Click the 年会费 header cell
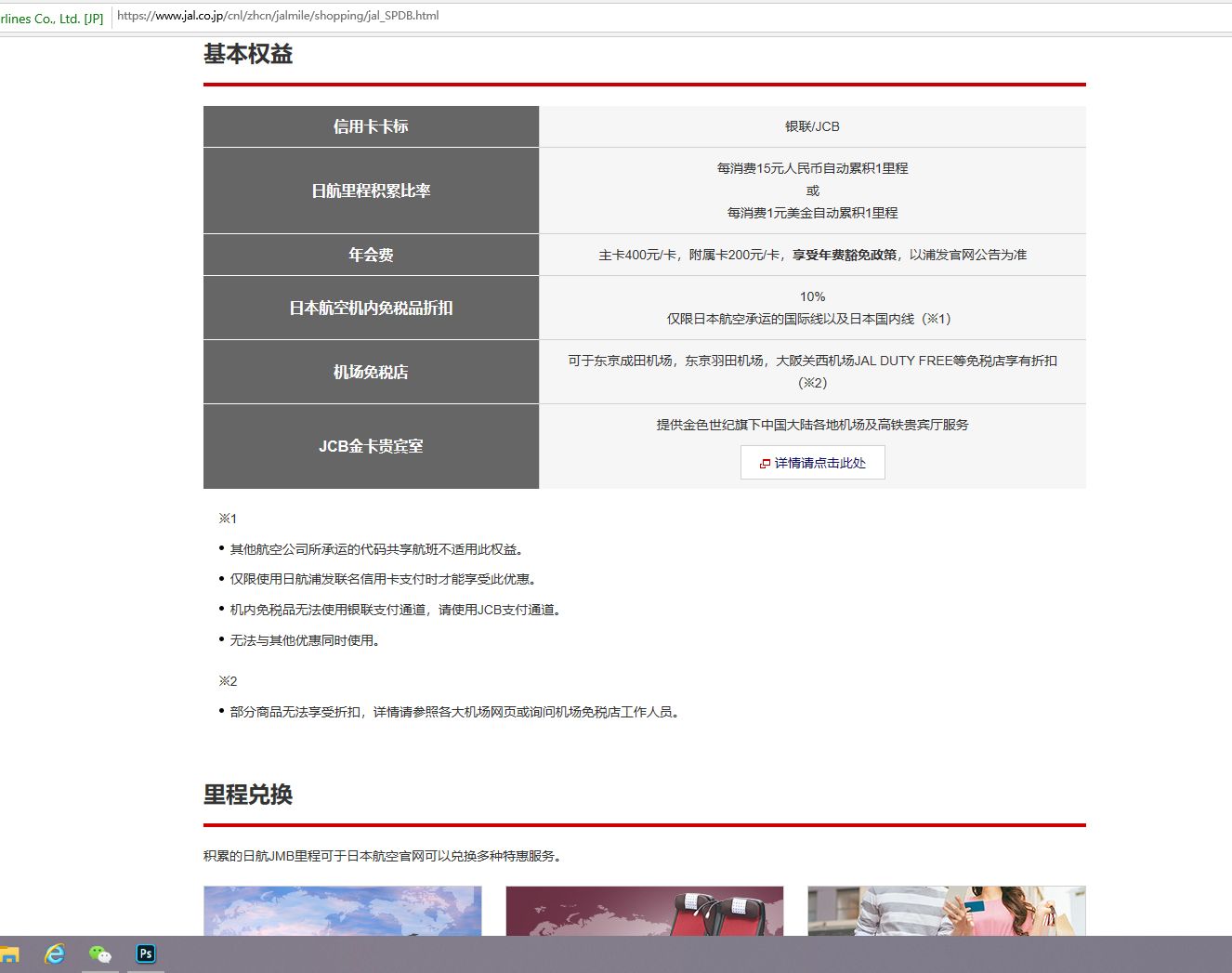1232x973 pixels. tap(371, 255)
